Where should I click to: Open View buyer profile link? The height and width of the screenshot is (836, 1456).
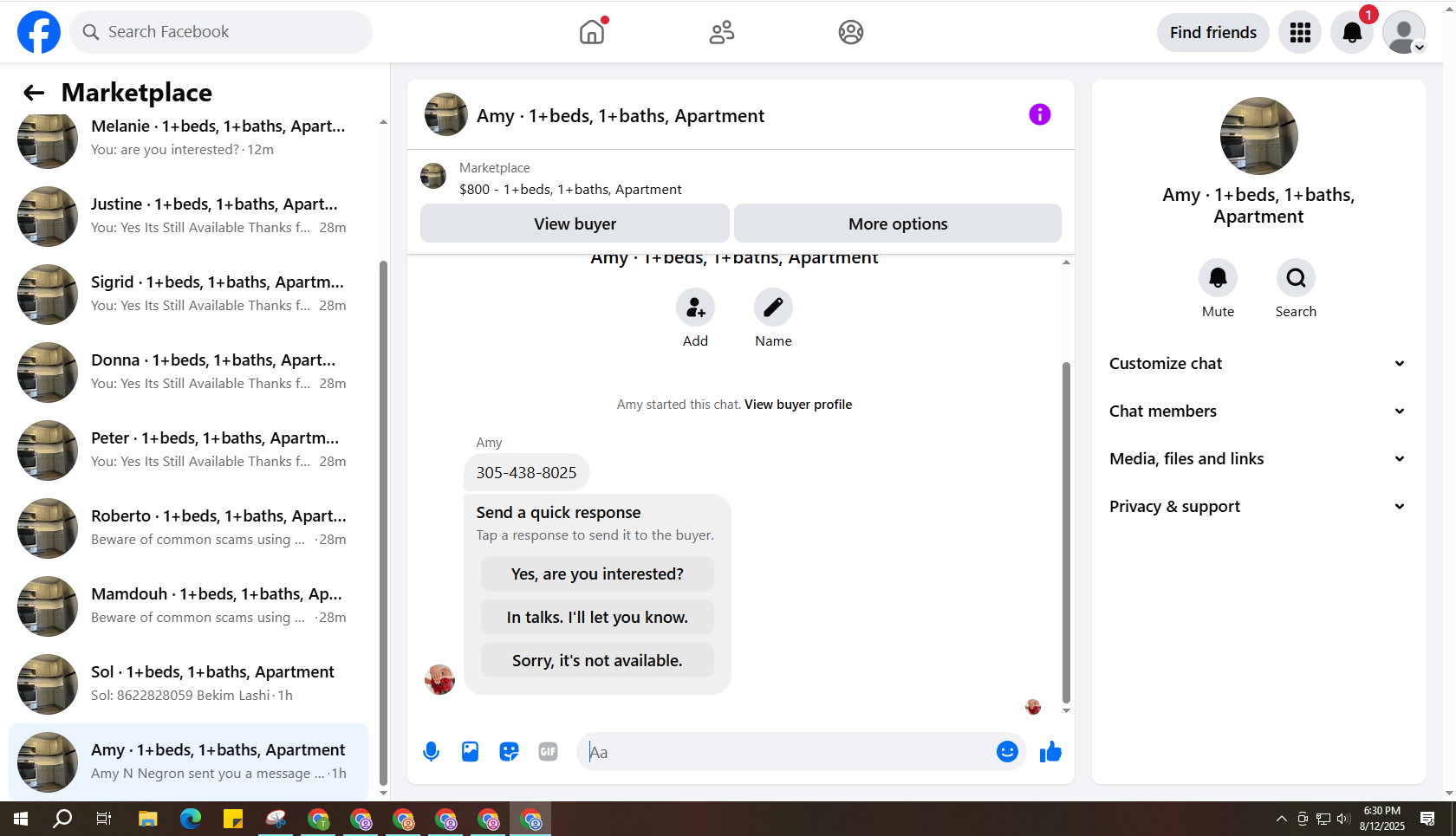click(798, 405)
